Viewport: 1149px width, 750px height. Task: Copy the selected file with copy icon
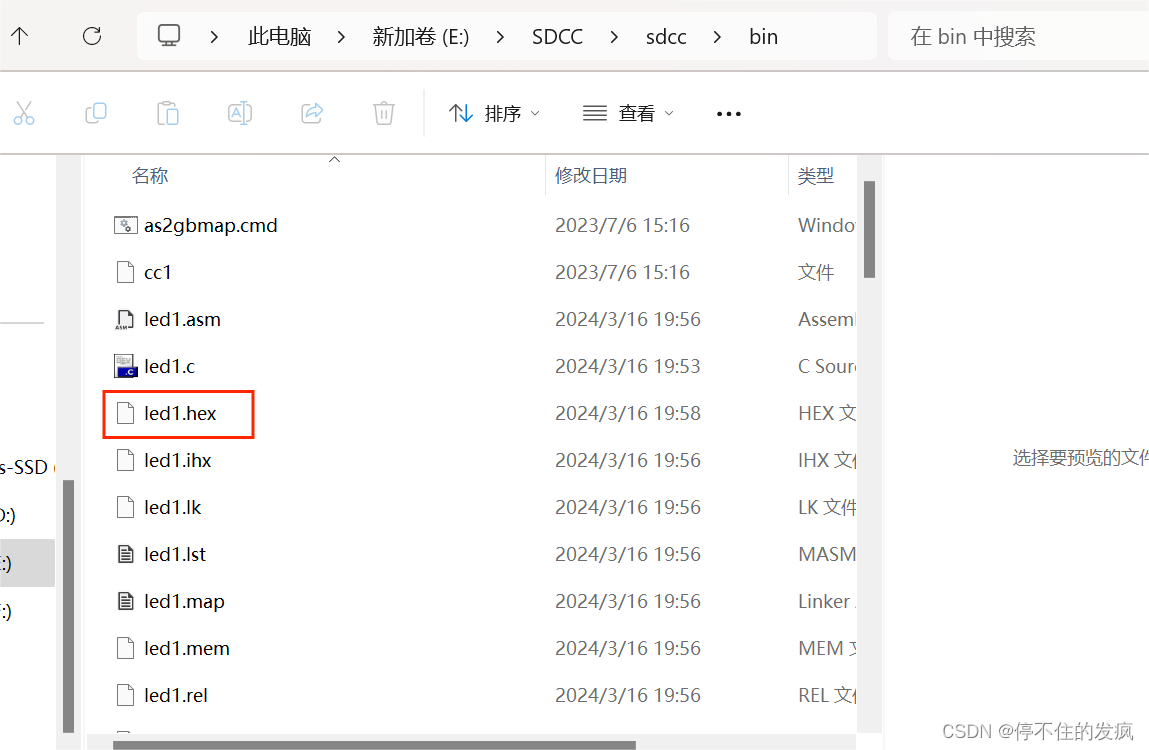96,113
